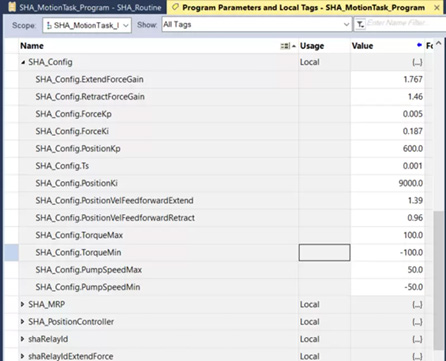Expand the shaRelayId tag
Image resolution: width=446 pixels, height=361 pixels.
click(x=22, y=339)
